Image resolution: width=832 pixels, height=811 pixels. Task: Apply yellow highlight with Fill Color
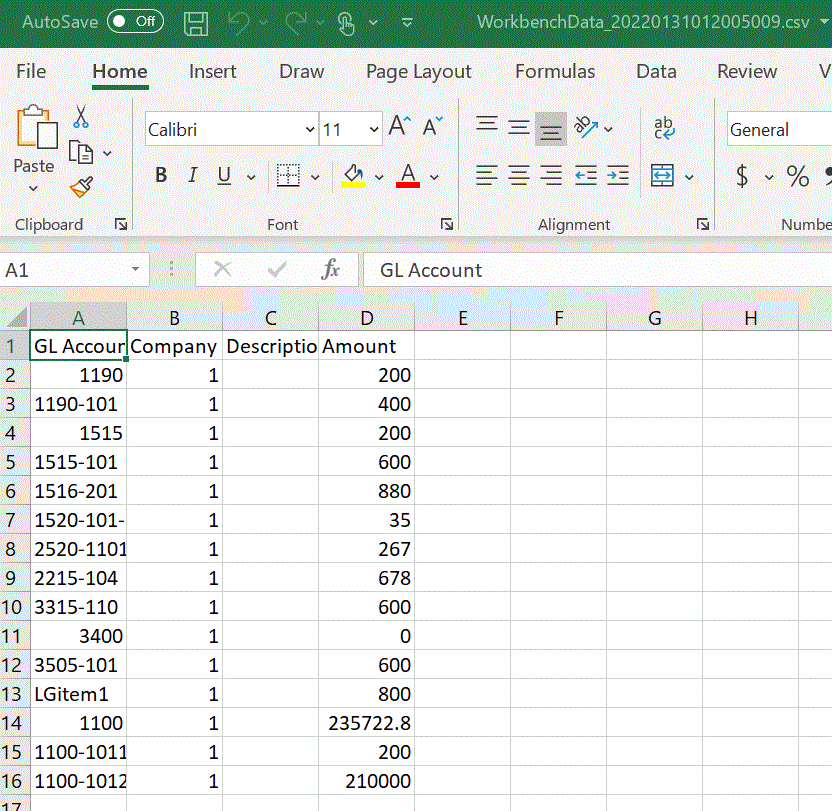click(x=355, y=175)
